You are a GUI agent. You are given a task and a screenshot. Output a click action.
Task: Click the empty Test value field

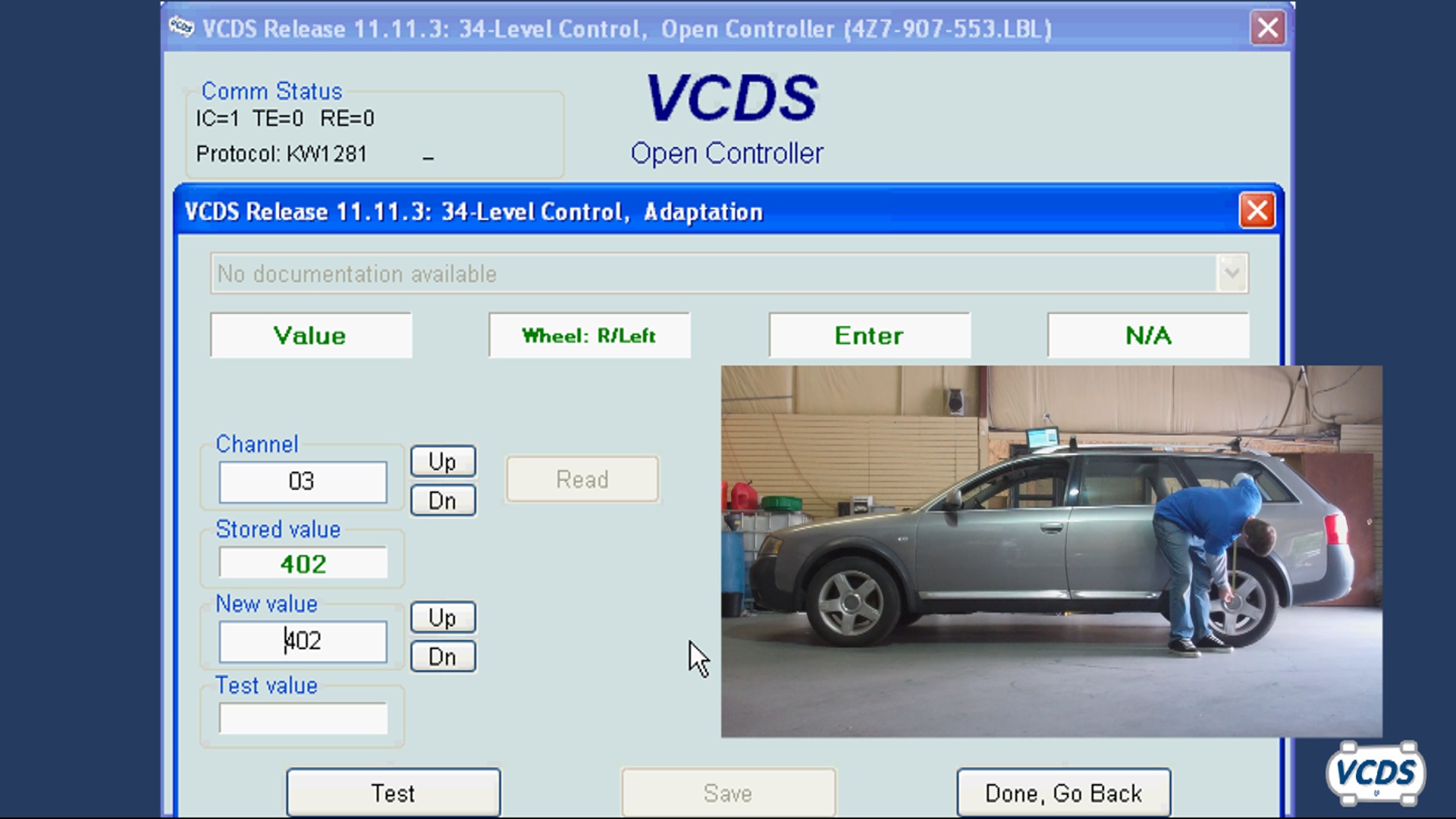click(x=302, y=717)
